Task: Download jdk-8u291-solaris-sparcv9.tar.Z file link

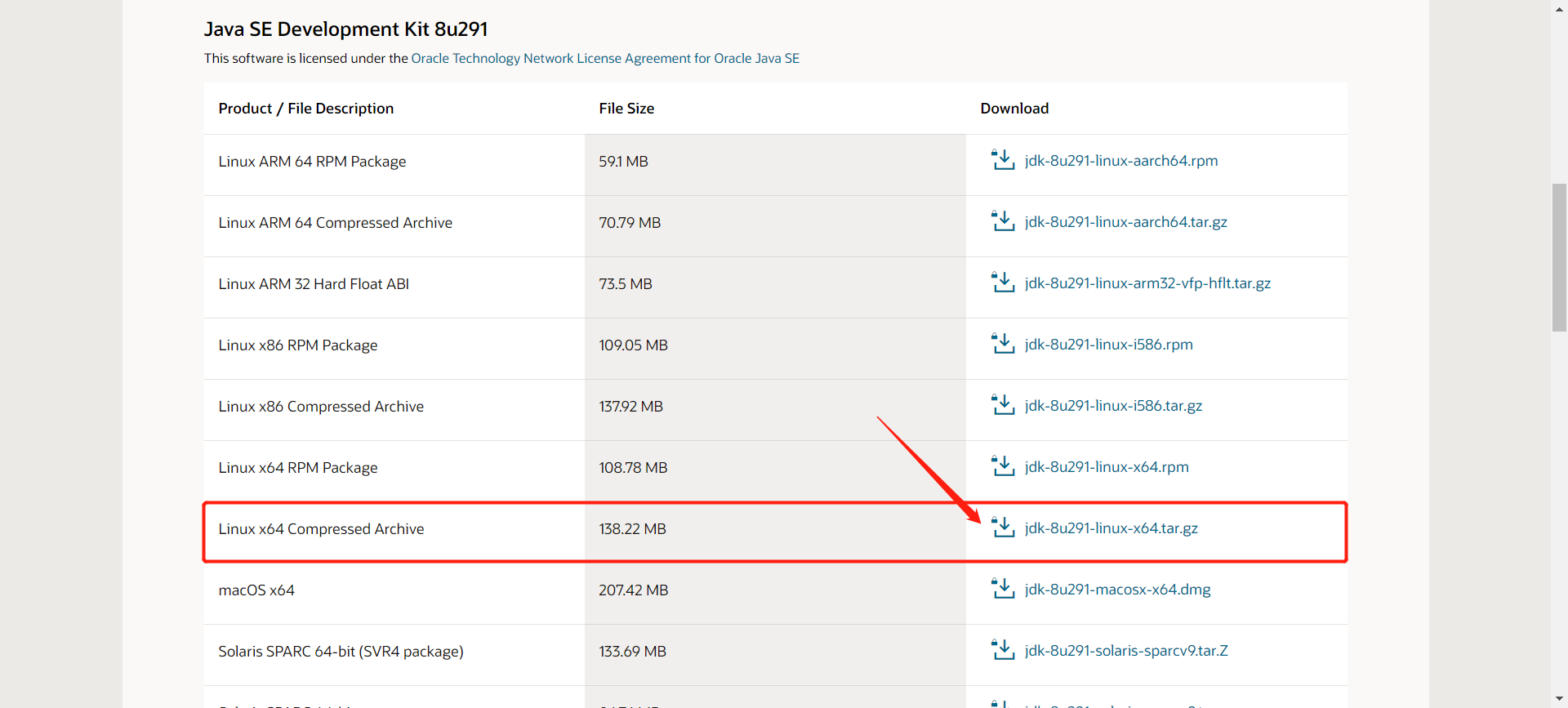Action: point(1126,651)
